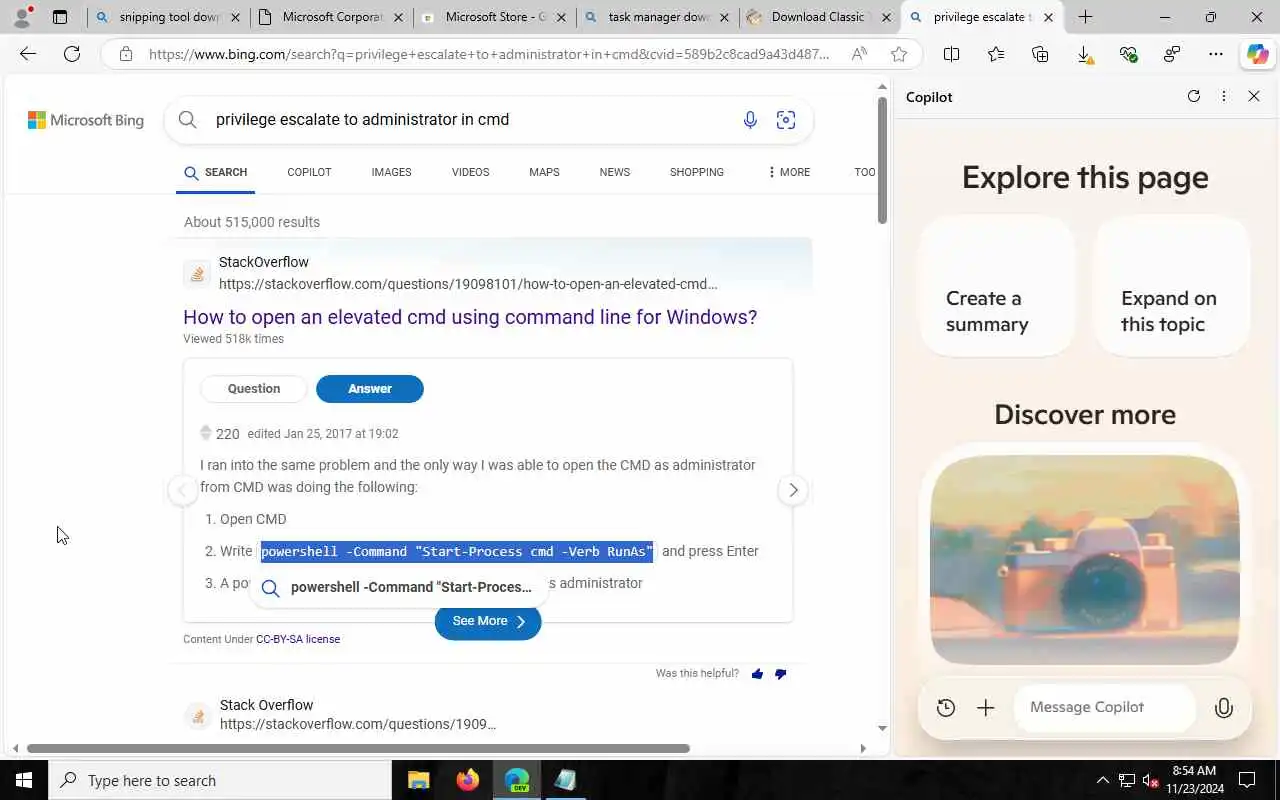Open the Collections icon
Screen dimensions: 1280x800
pos(1040,54)
